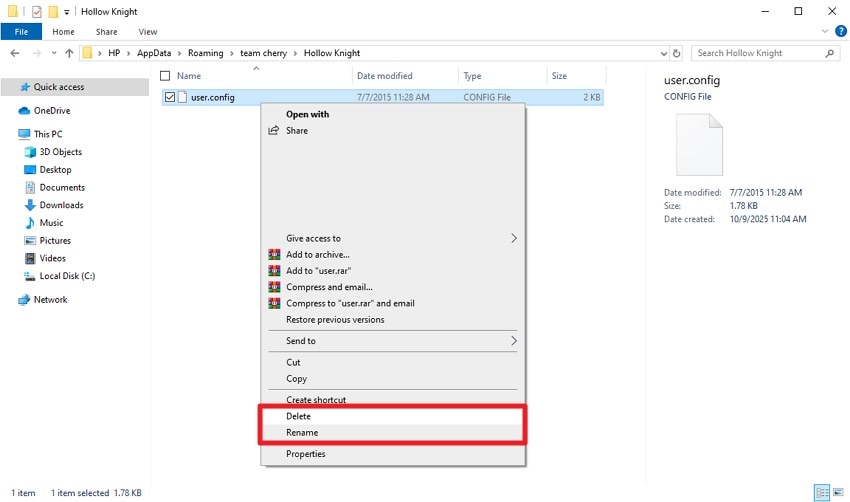Expand the ribbon with the chevron
This screenshot has width=850, height=502.
[x=825, y=31]
